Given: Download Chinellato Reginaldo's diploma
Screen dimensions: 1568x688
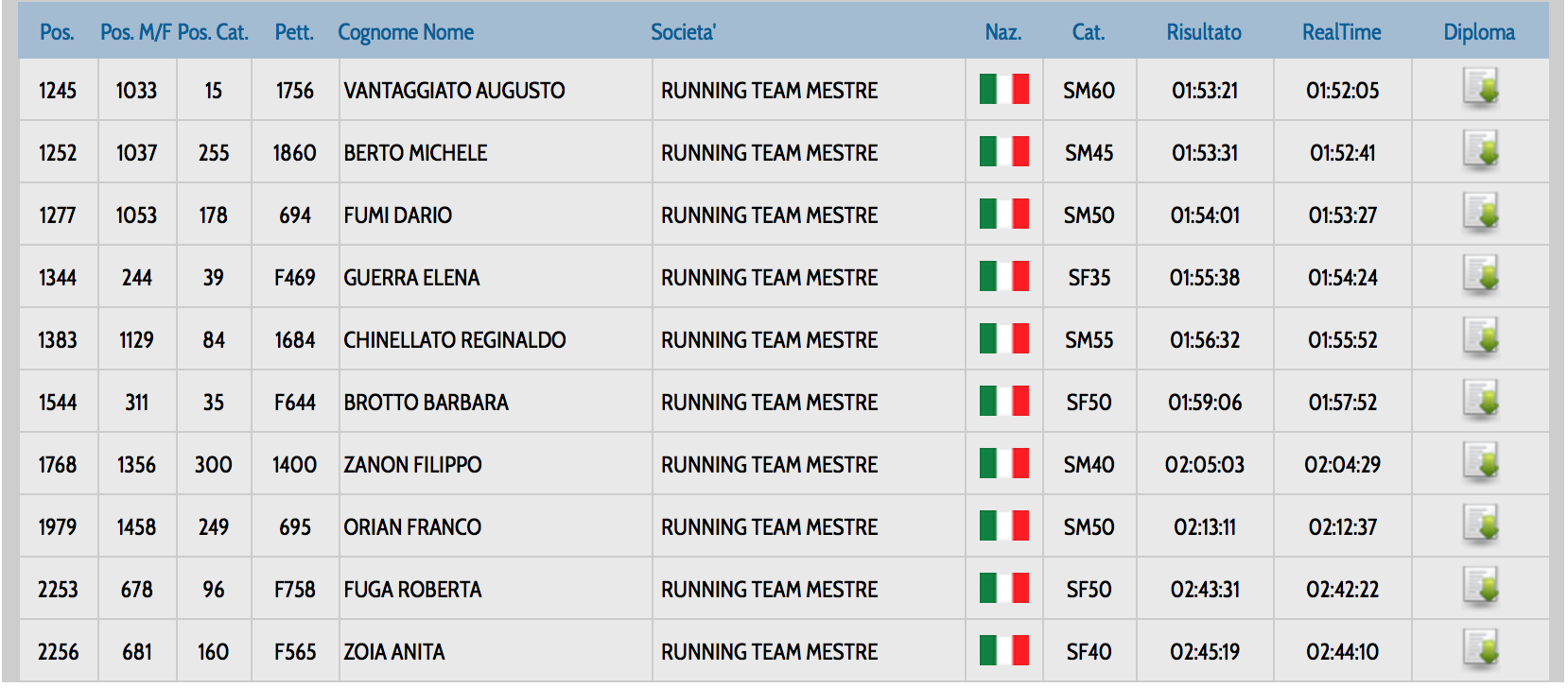Looking at the screenshot, I should (1480, 337).
